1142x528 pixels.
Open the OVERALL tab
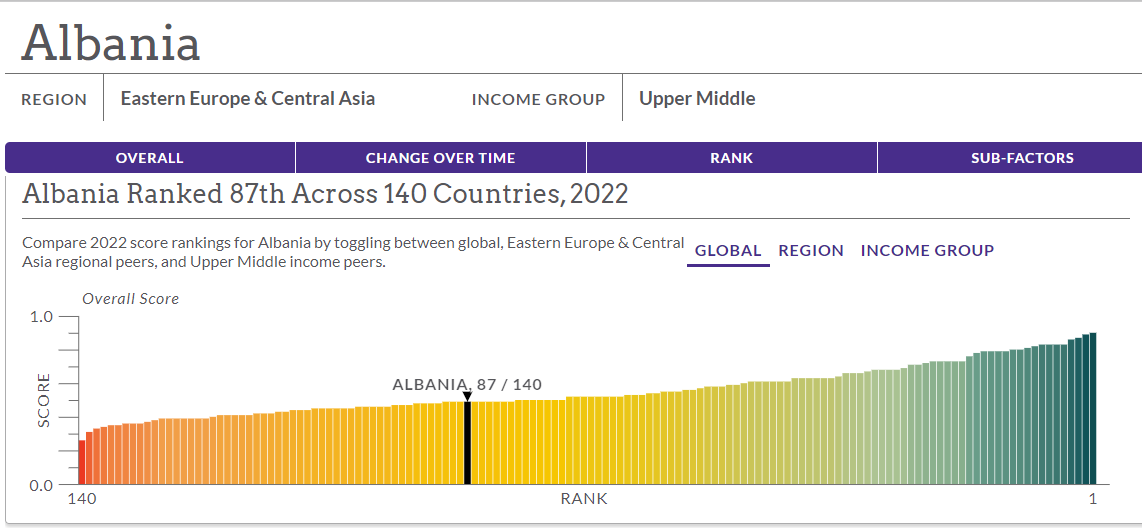(x=150, y=158)
